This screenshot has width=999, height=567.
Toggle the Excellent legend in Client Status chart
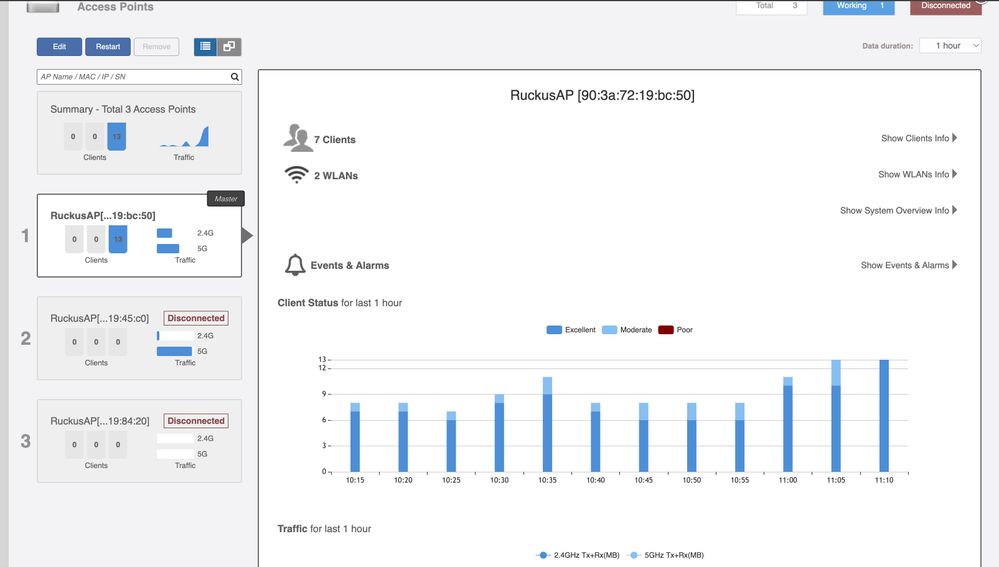pos(572,330)
